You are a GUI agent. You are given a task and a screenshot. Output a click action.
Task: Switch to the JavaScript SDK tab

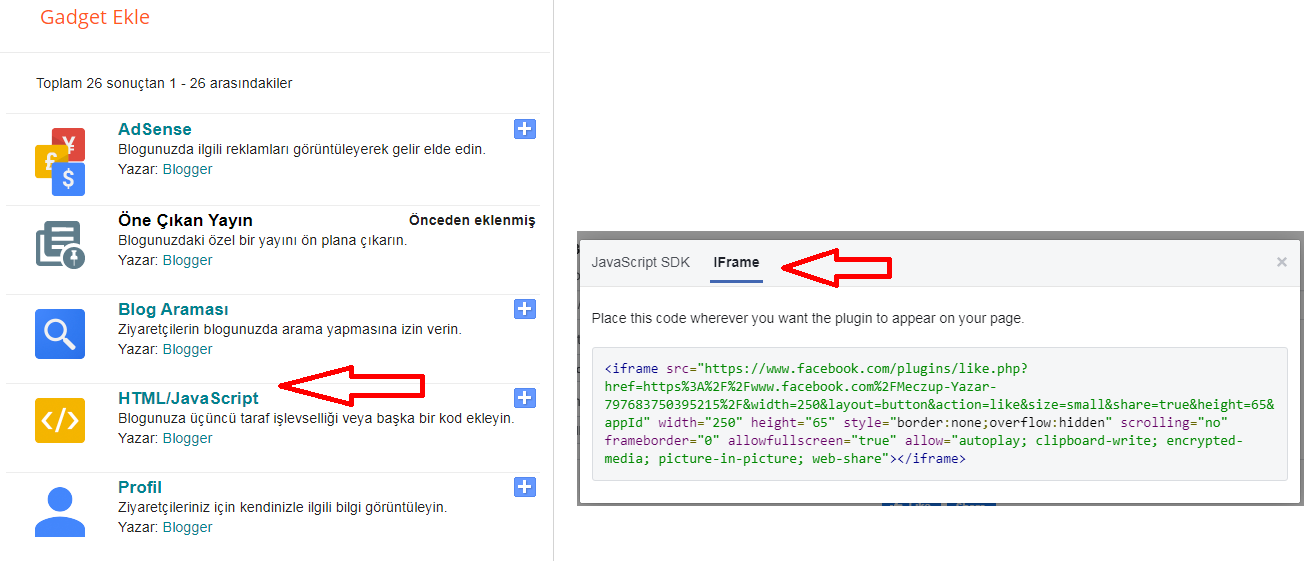(x=641, y=262)
